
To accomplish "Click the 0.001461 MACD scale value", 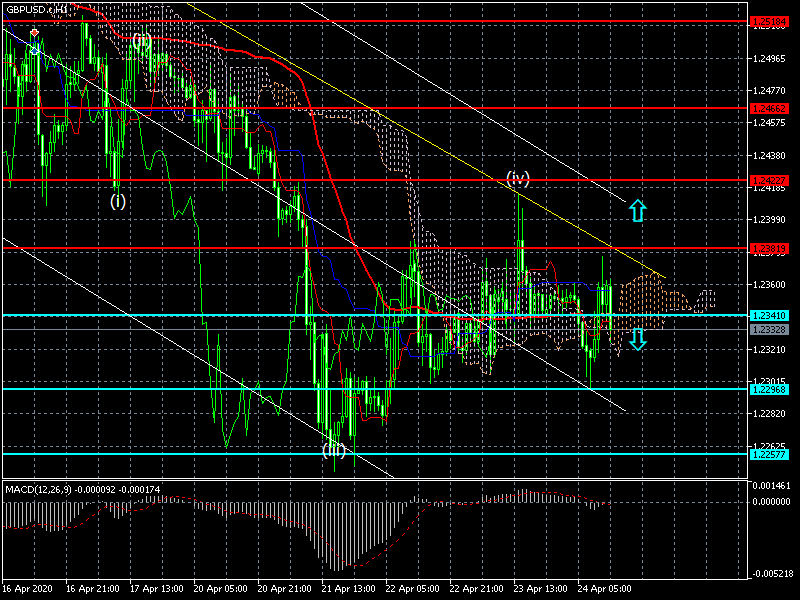I will (771, 485).
